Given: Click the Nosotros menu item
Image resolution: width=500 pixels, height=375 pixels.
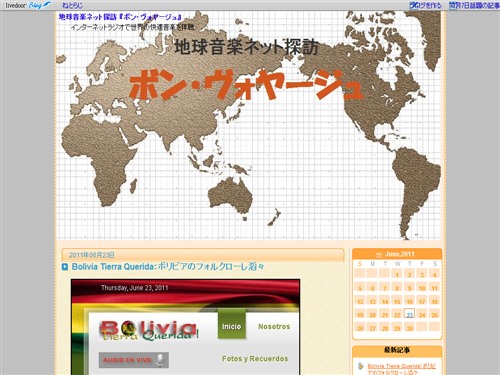Looking at the screenshot, I should tap(274, 327).
